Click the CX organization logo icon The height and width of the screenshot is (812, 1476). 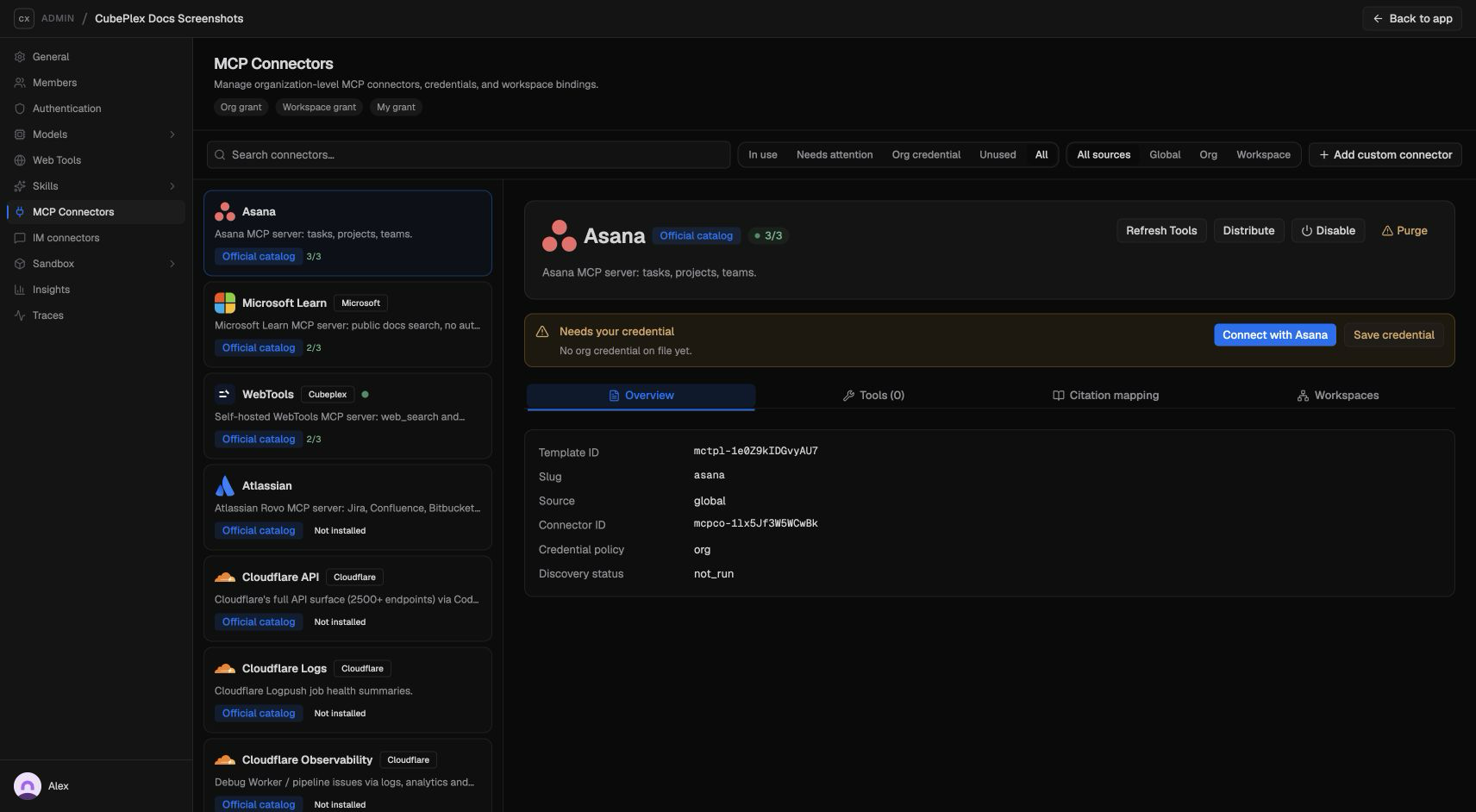click(24, 18)
